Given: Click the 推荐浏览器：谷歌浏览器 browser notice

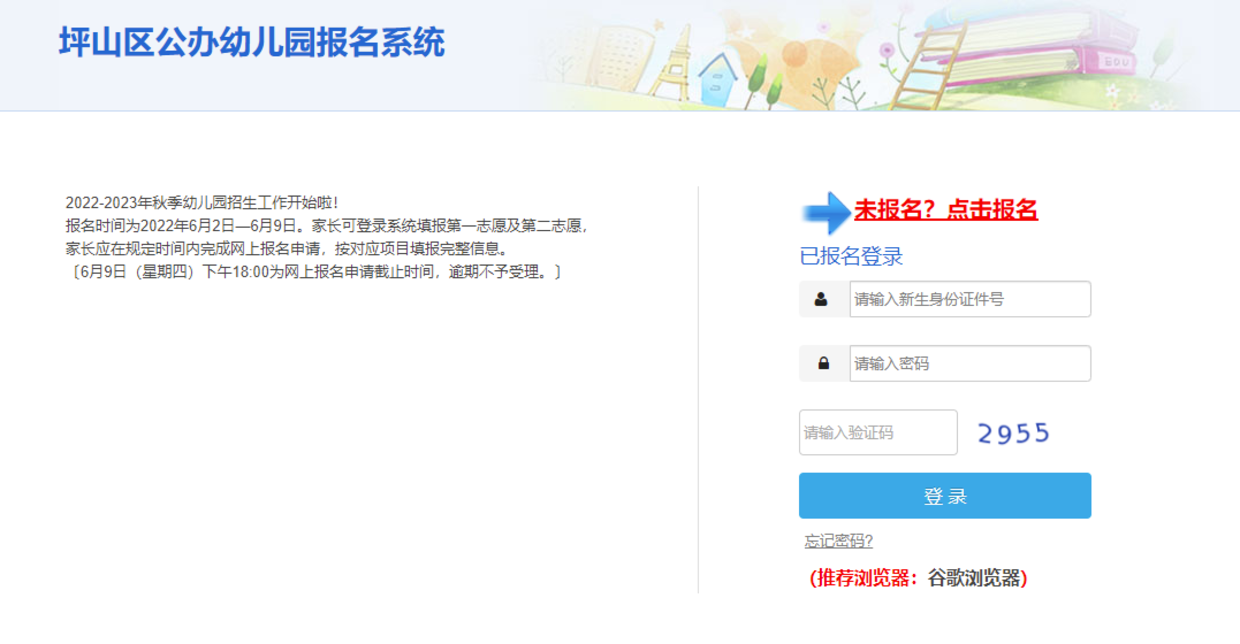Looking at the screenshot, I should coord(918,578).
